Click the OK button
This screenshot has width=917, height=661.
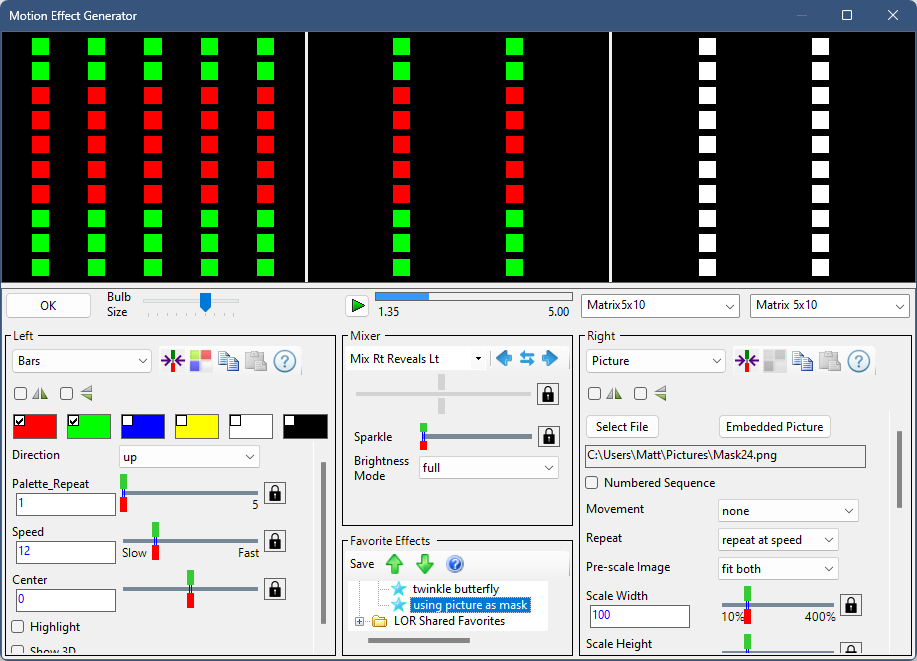49,305
